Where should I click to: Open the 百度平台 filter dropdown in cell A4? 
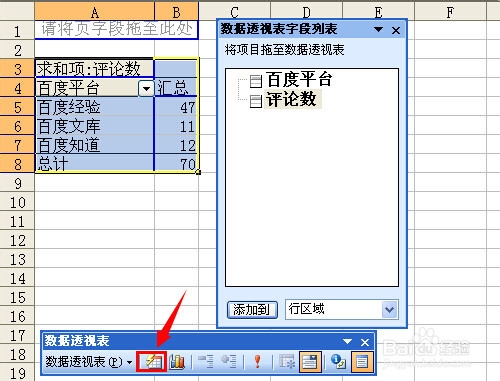click(146, 88)
